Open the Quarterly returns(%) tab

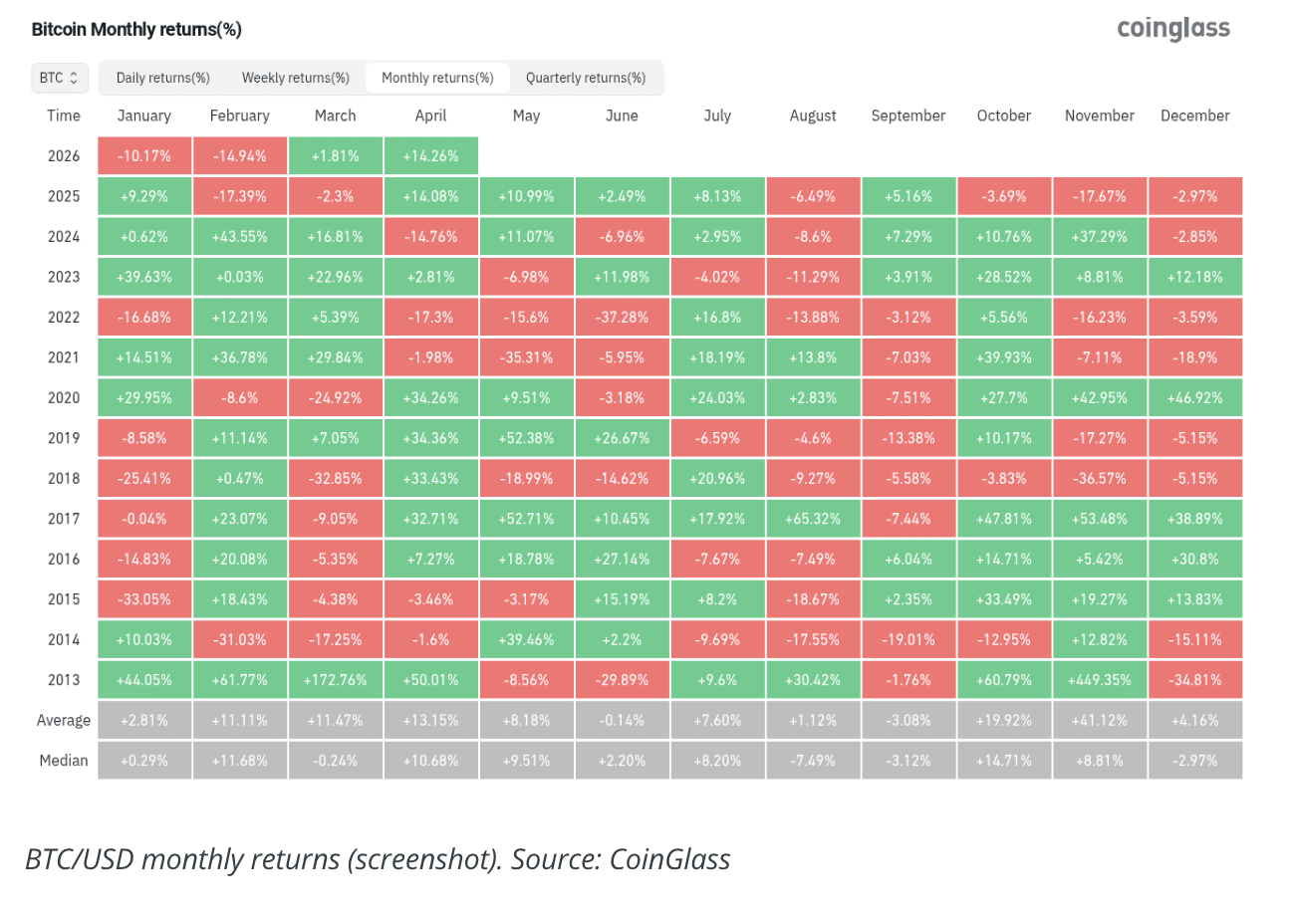pos(586,78)
